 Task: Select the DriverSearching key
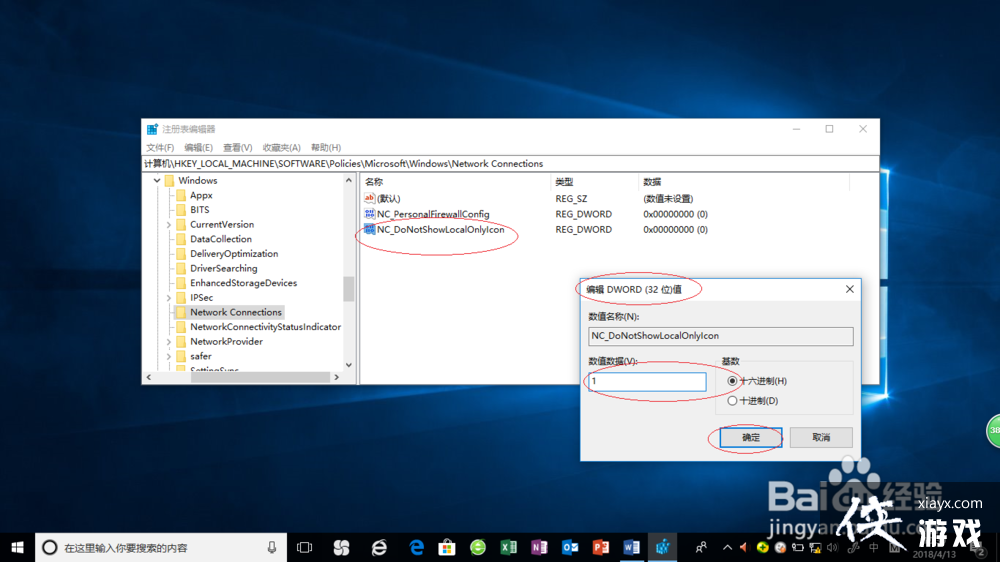223,269
